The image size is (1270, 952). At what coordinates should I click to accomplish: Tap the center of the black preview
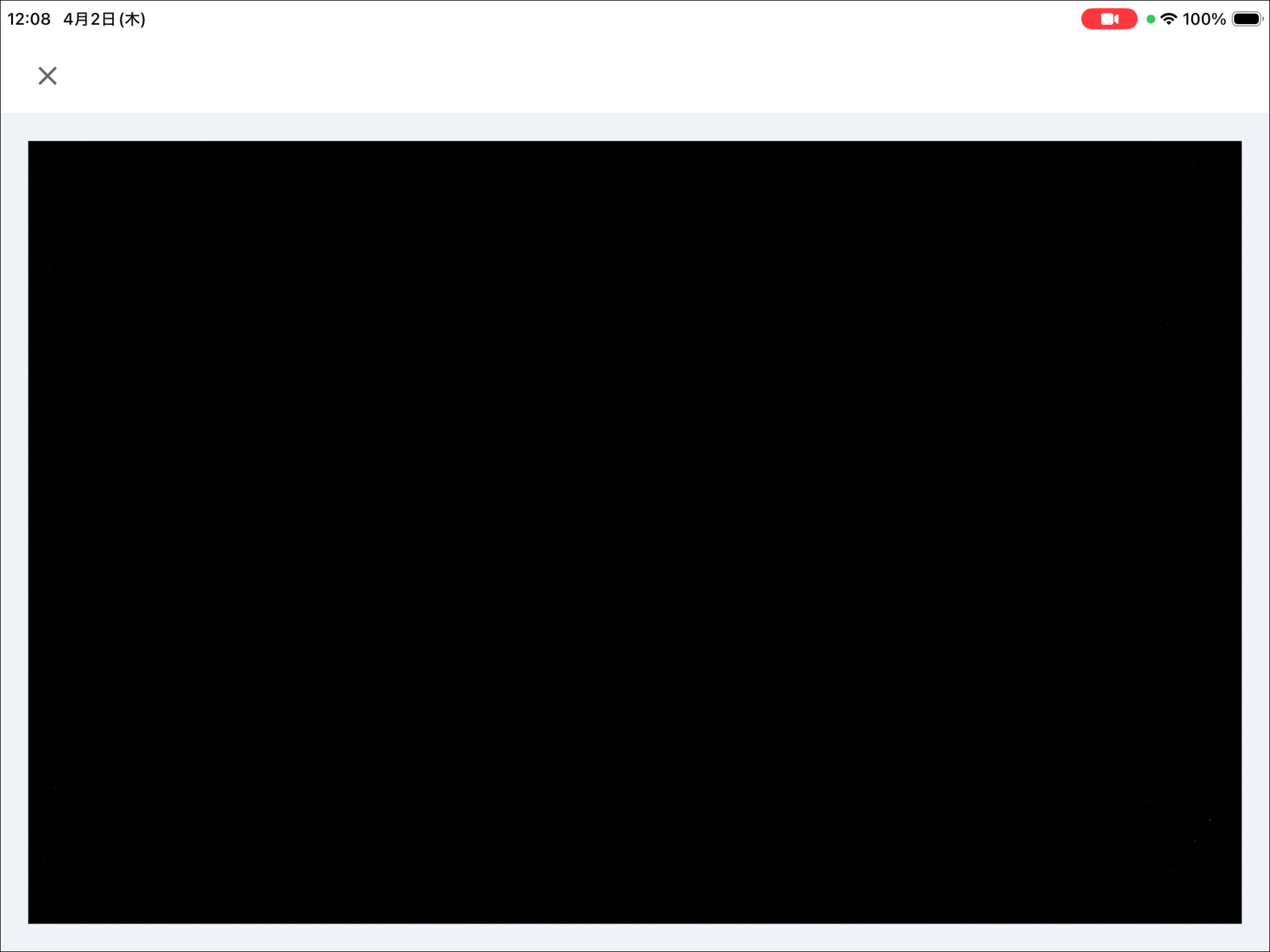tap(634, 532)
